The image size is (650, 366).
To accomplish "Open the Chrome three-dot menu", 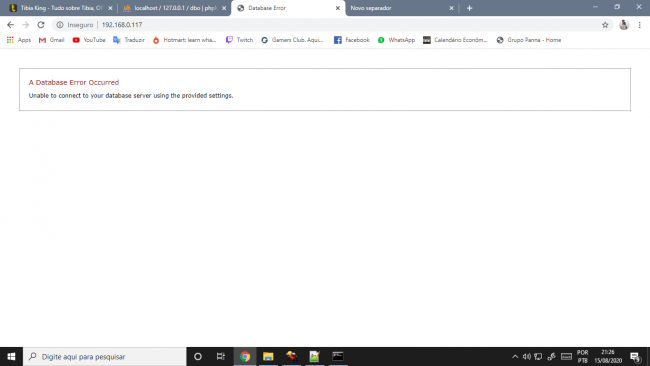I will [640, 25].
